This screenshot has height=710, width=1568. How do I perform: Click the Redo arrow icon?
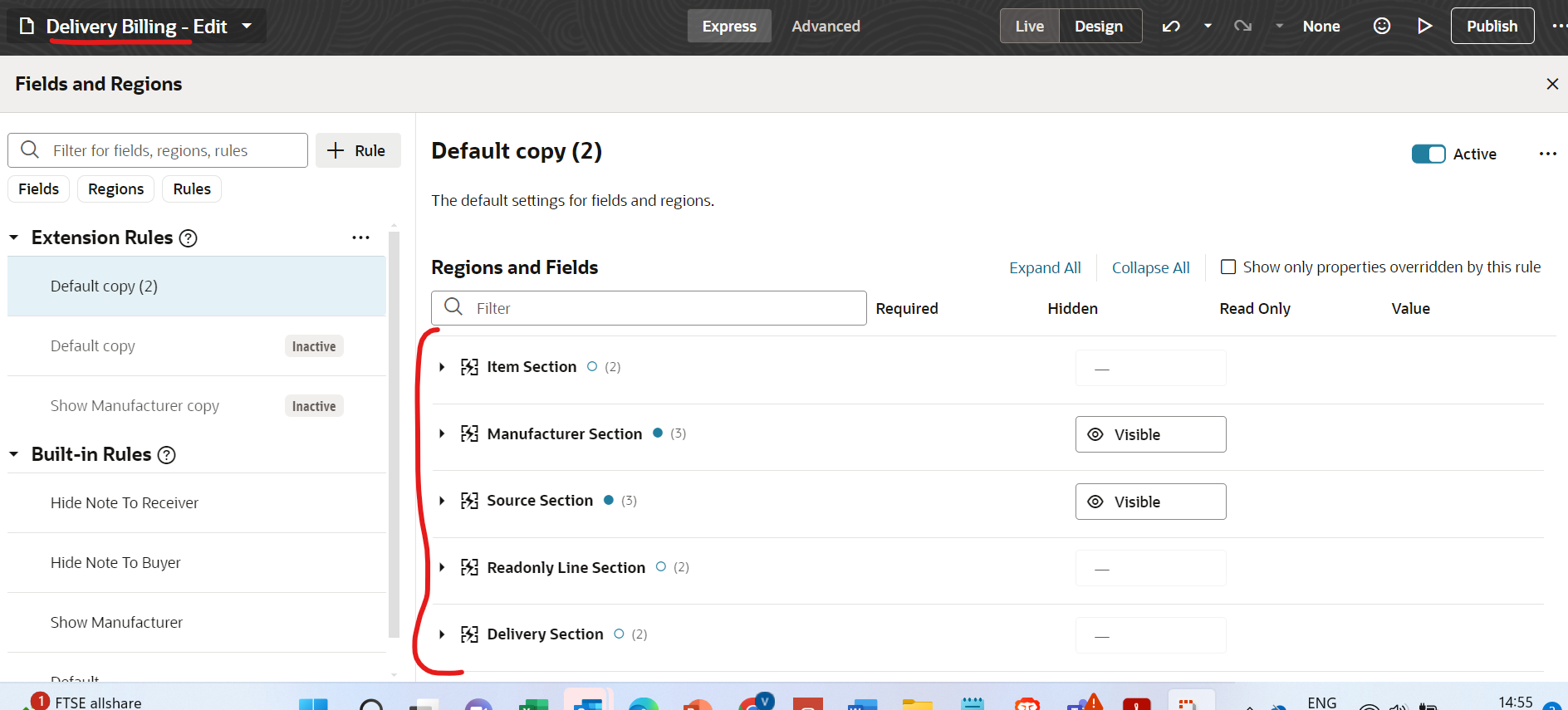pyautogui.click(x=1242, y=26)
